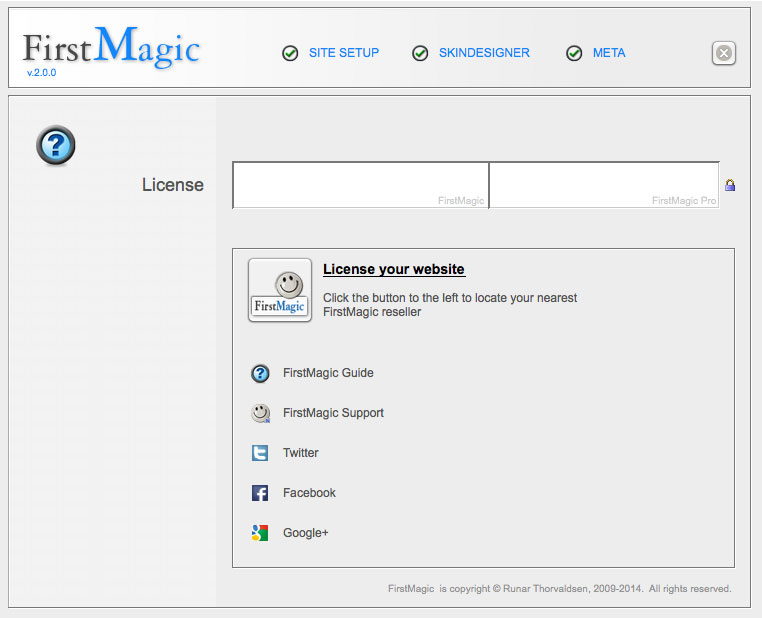Click the Facebook logo icon

[260, 493]
